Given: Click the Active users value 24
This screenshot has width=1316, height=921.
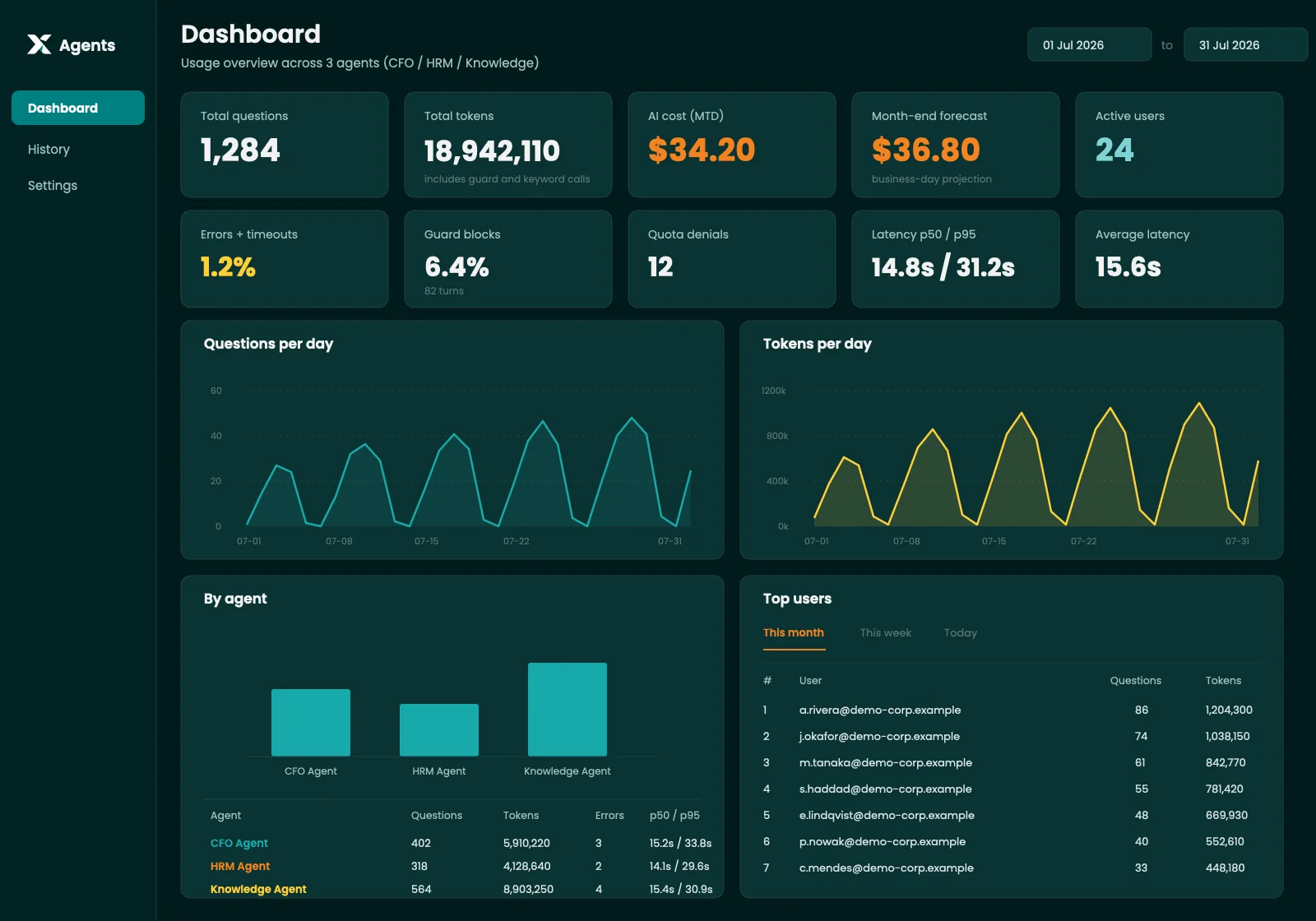Looking at the screenshot, I should (x=1114, y=150).
